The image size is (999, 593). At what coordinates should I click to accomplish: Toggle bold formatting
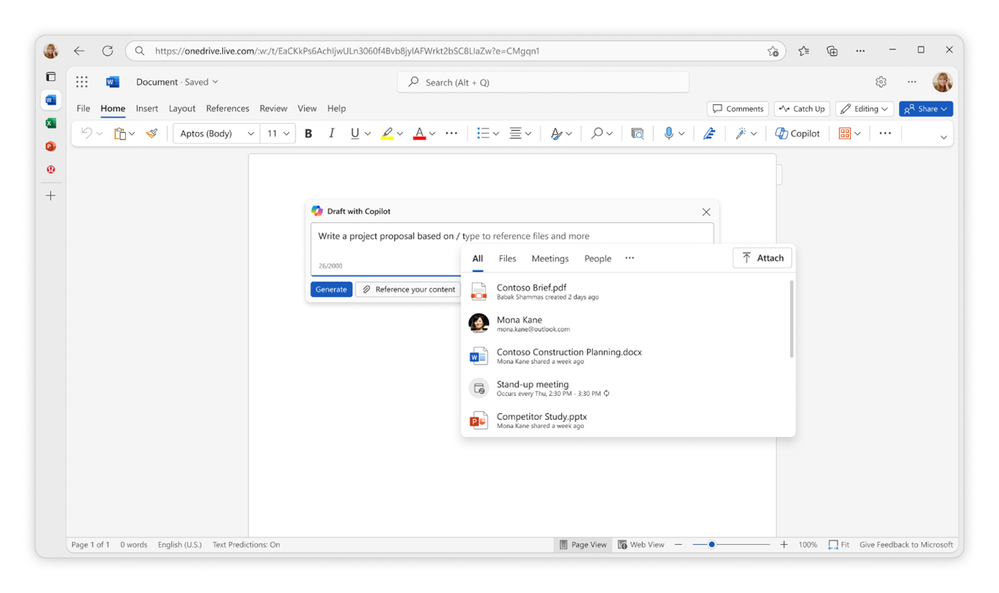coord(308,132)
